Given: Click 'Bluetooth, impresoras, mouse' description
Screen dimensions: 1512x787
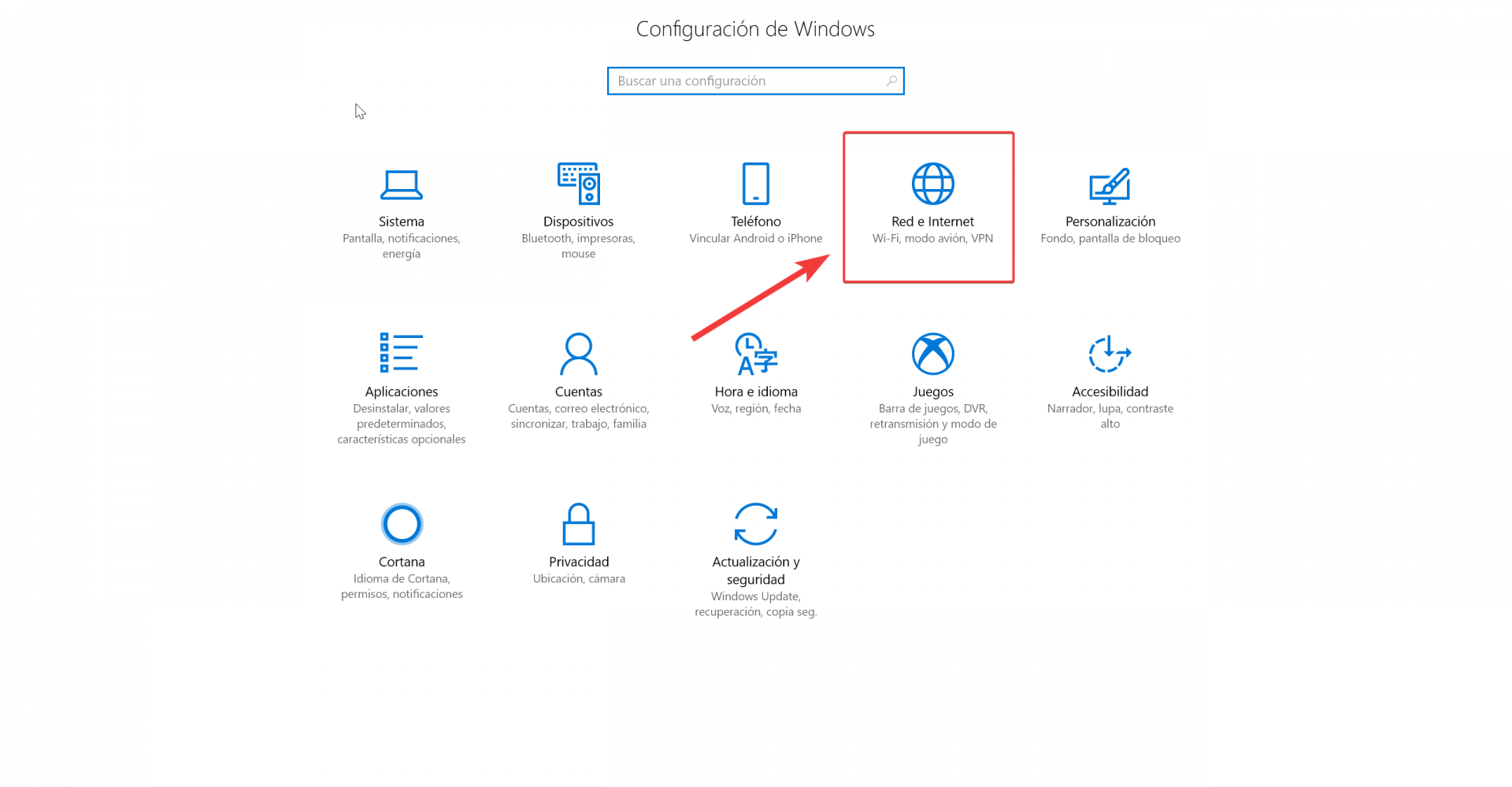Looking at the screenshot, I should (x=579, y=246).
